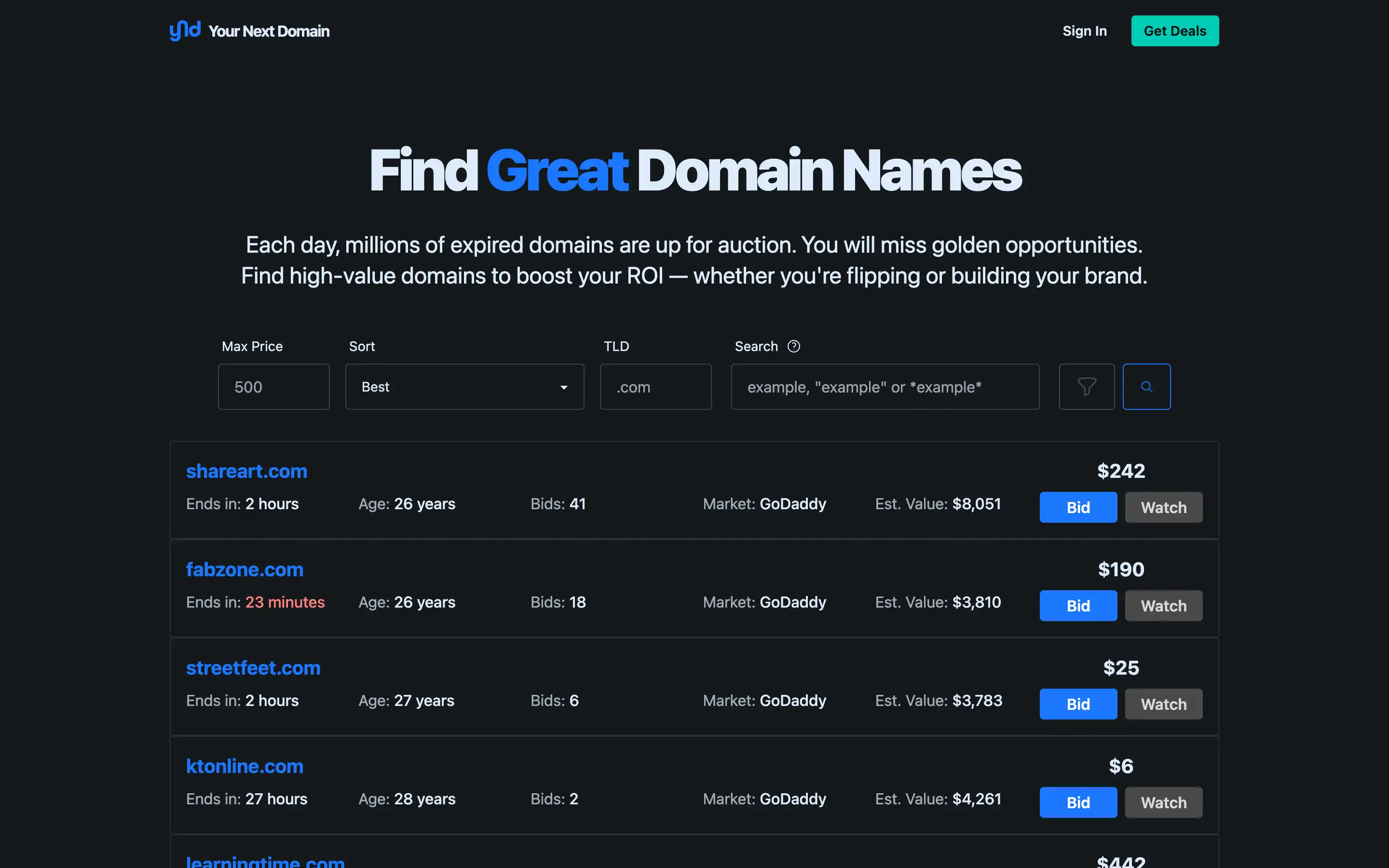Screen dimensions: 1389x868
Task: Click the $25 price of streetfeet.com
Action: 1121,668
